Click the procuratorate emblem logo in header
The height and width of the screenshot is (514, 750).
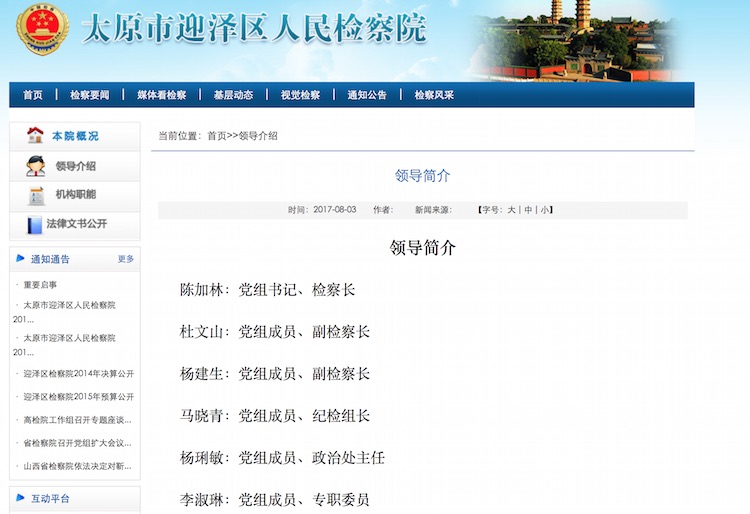pyautogui.click(x=41, y=31)
